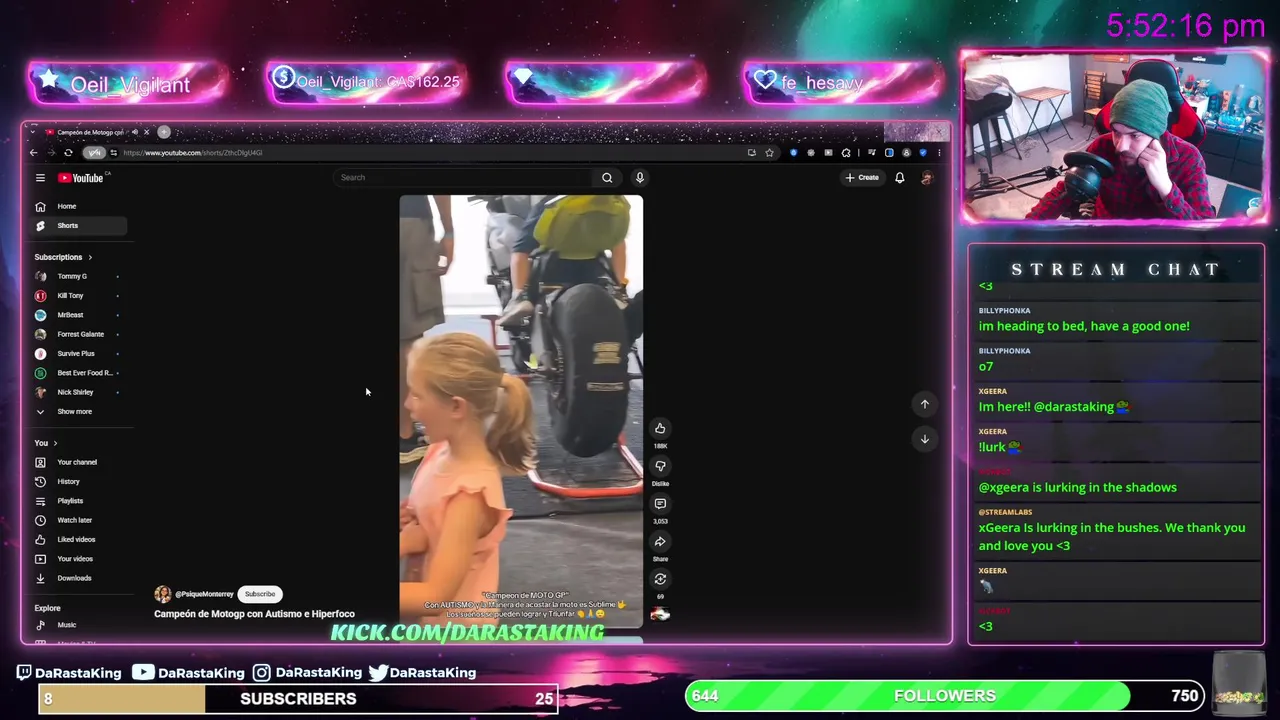The width and height of the screenshot is (1280, 720).
Task: Click the tab search dropdown arrow
Action: [x=34, y=132]
